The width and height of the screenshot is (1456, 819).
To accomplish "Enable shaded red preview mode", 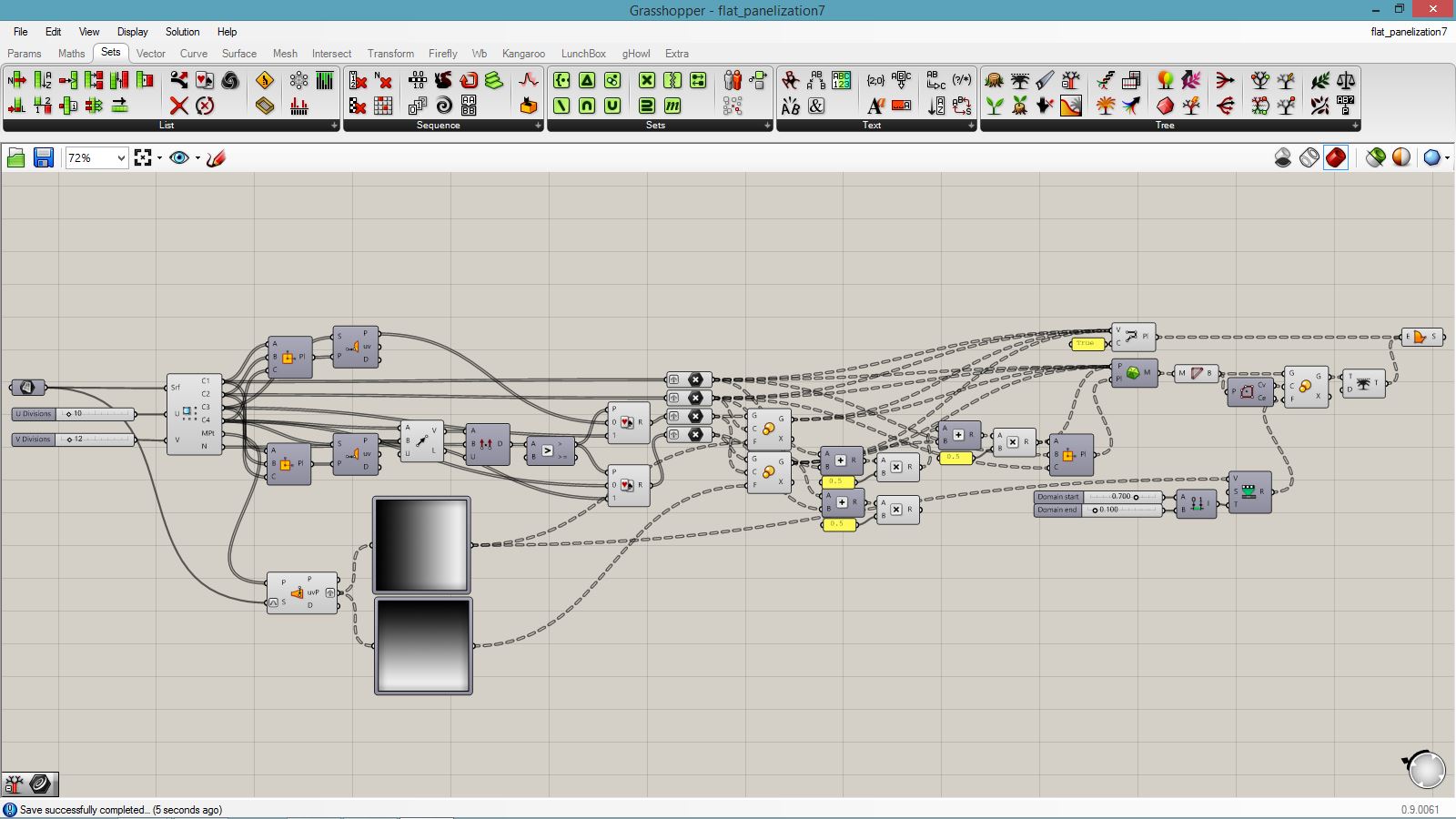I will (1335, 158).
